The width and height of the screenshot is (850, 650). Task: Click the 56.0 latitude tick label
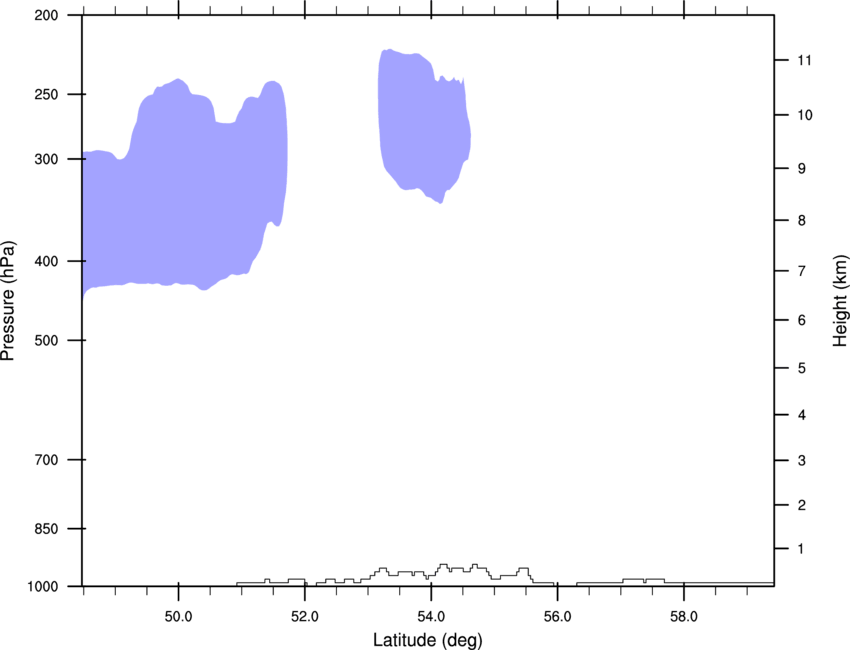coord(557,616)
